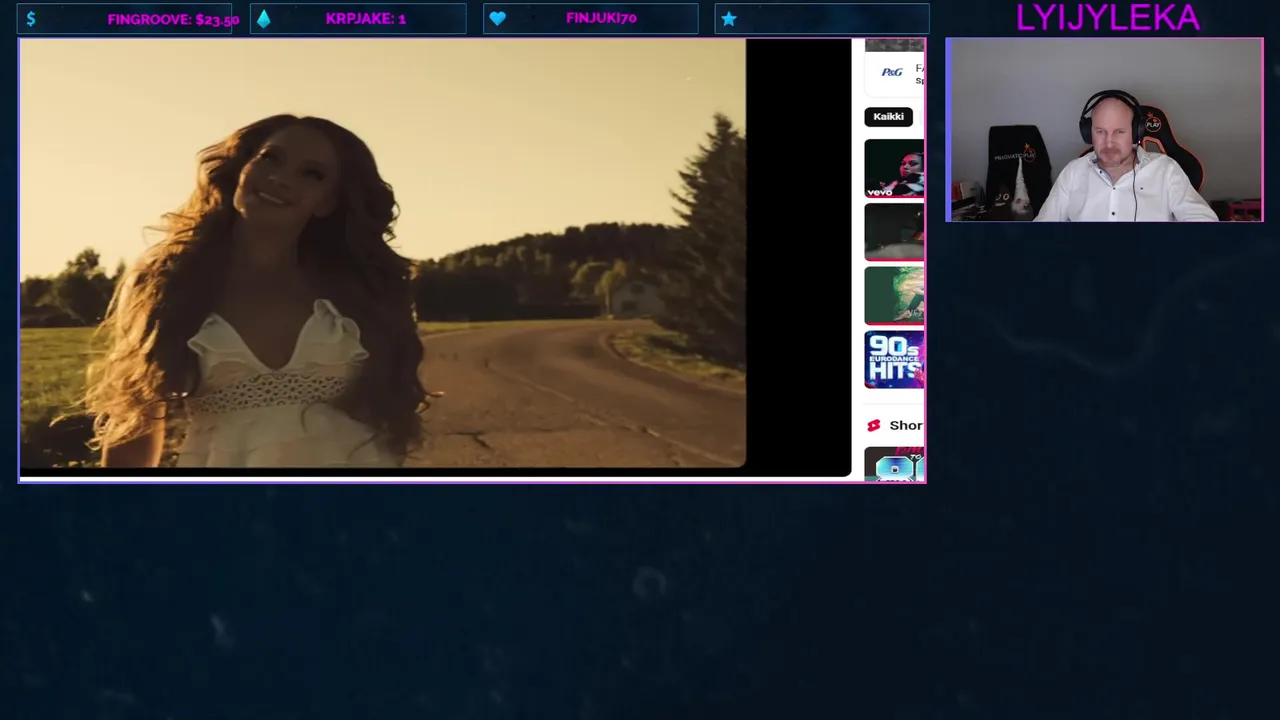This screenshot has height=720, width=1280.
Task: Click the FINGROOVE: $23.50 label
Action: pyautogui.click(x=173, y=19)
